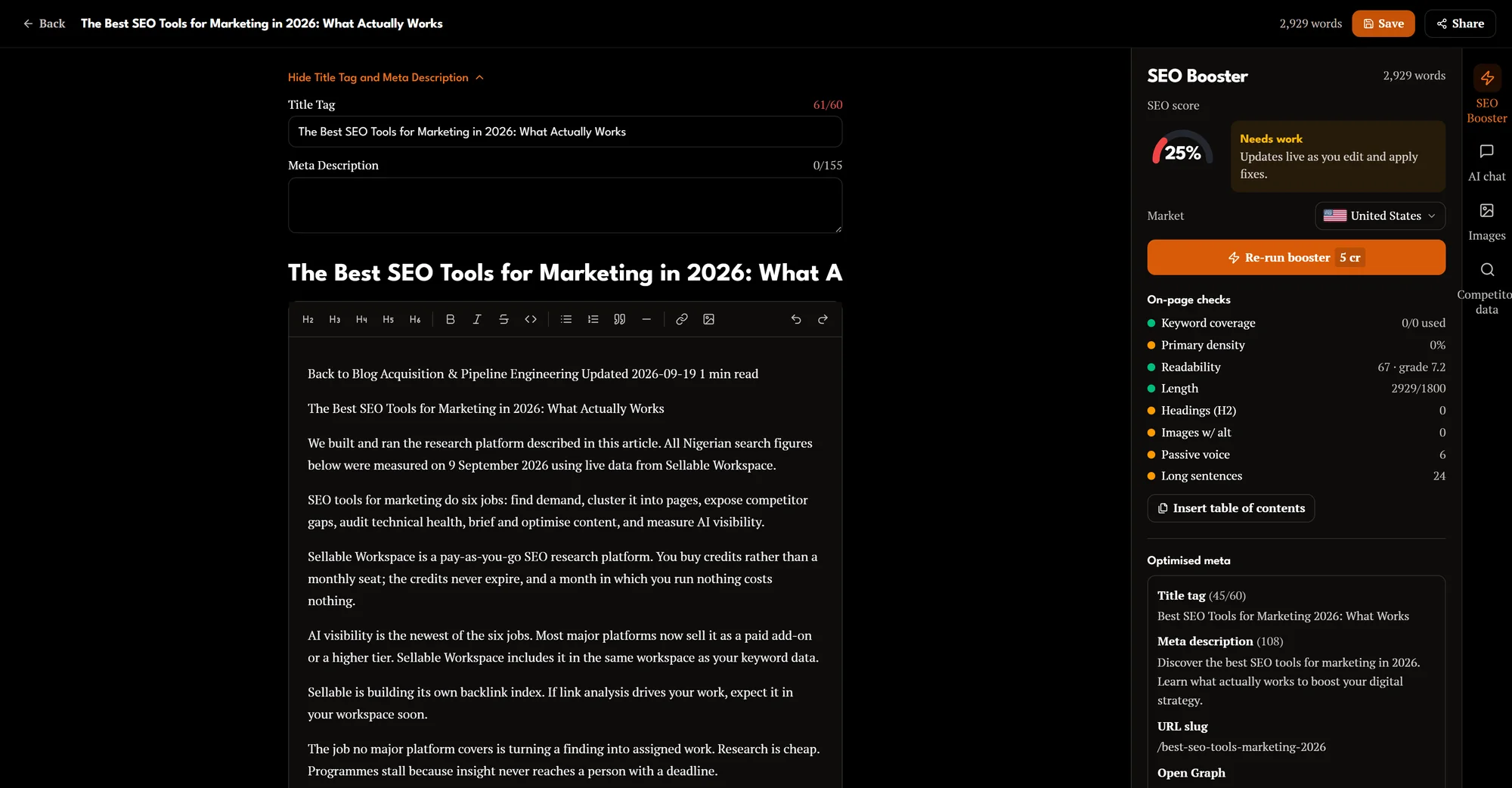The height and width of the screenshot is (788, 1512).
Task: Select the Primary density check row
Action: tap(1296, 345)
